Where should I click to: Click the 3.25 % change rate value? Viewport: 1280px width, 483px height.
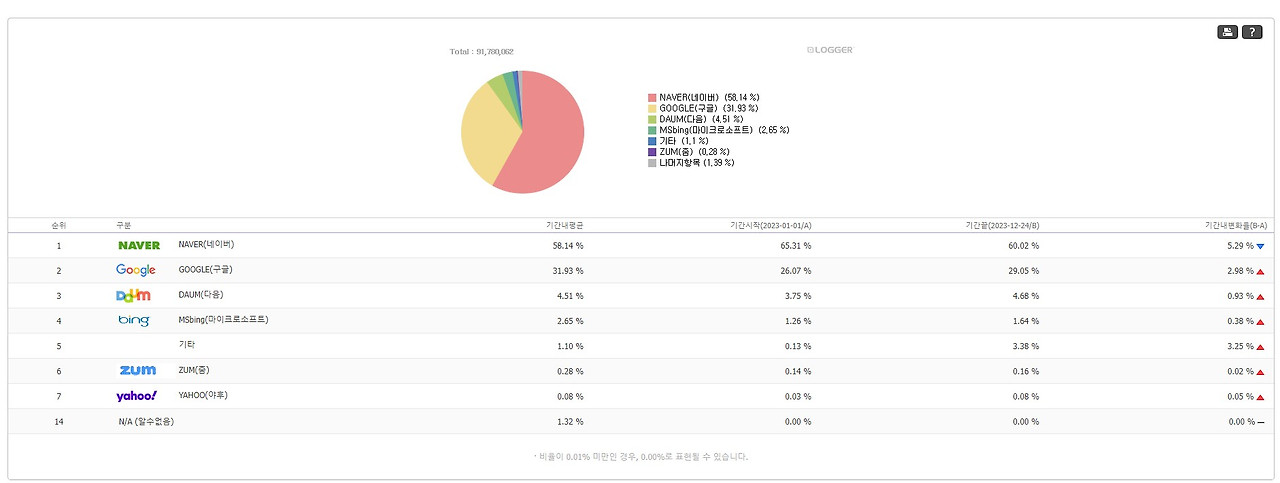(1240, 346)
